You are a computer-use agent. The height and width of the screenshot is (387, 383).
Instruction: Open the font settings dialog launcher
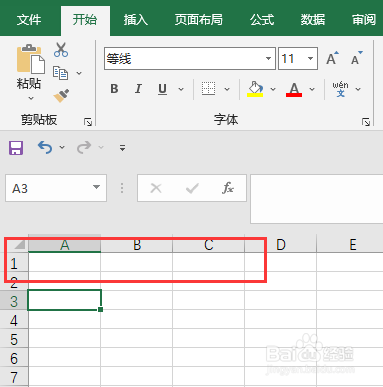[366, 122]
